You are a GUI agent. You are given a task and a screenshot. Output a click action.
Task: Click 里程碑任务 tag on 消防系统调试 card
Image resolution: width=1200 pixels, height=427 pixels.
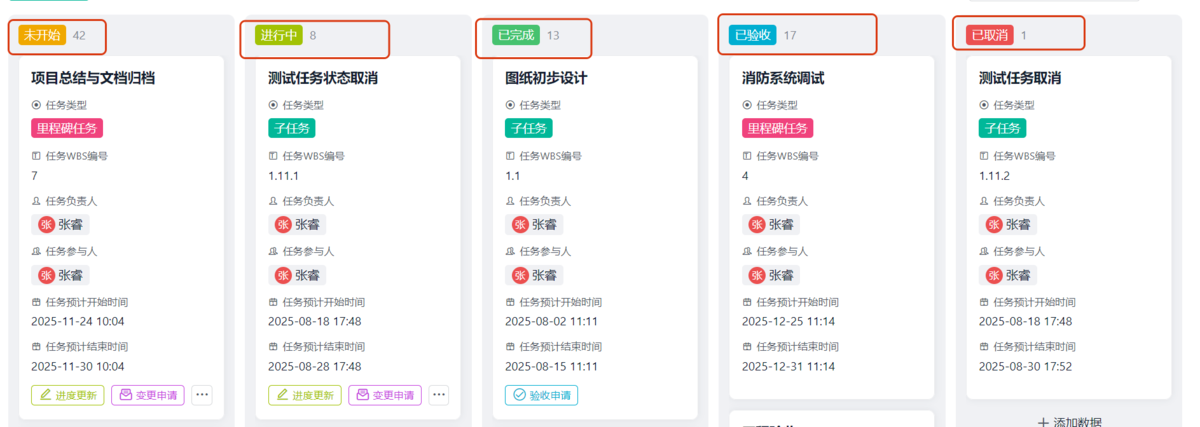778,128
